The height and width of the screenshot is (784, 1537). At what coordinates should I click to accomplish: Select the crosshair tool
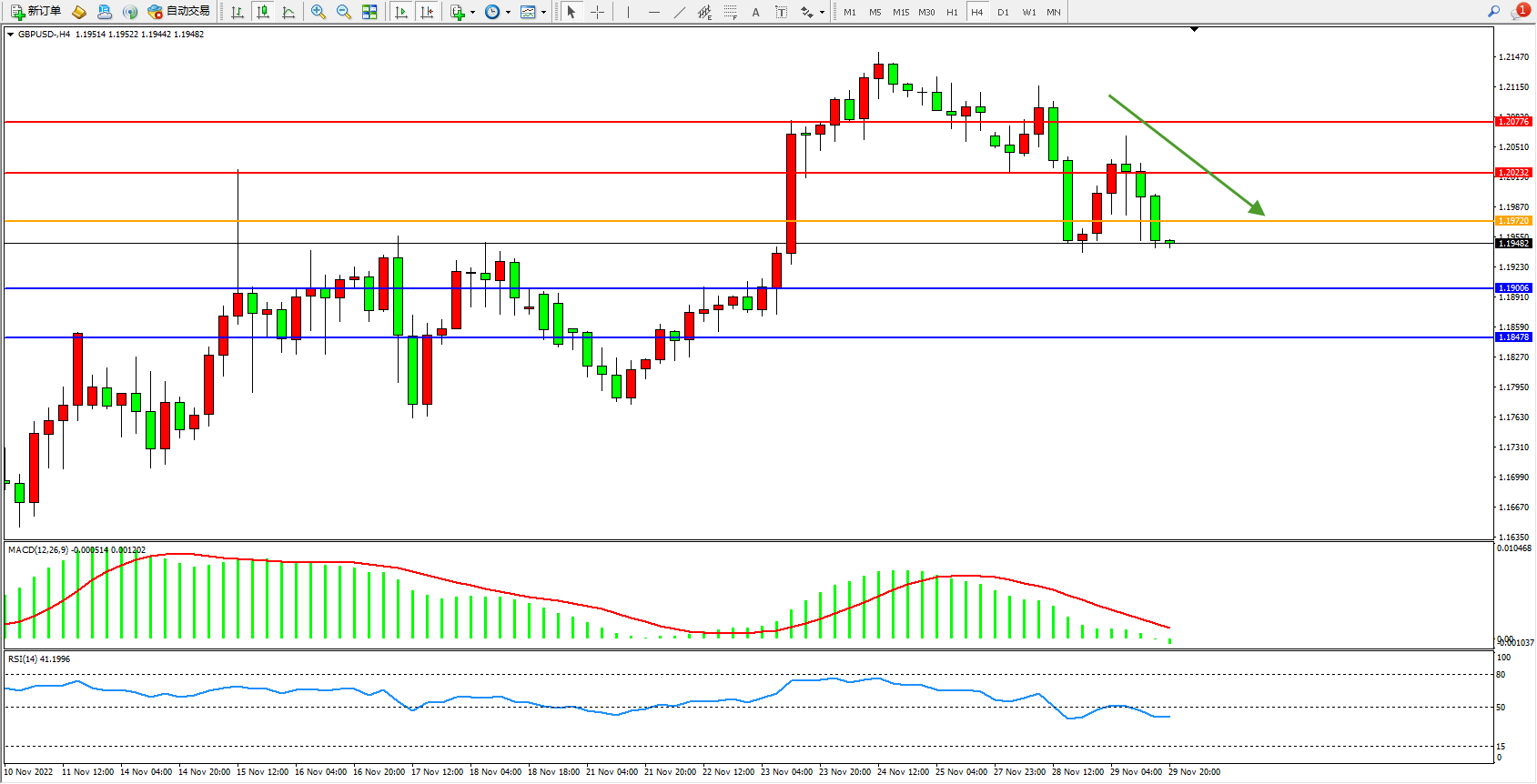coord(597,12)
